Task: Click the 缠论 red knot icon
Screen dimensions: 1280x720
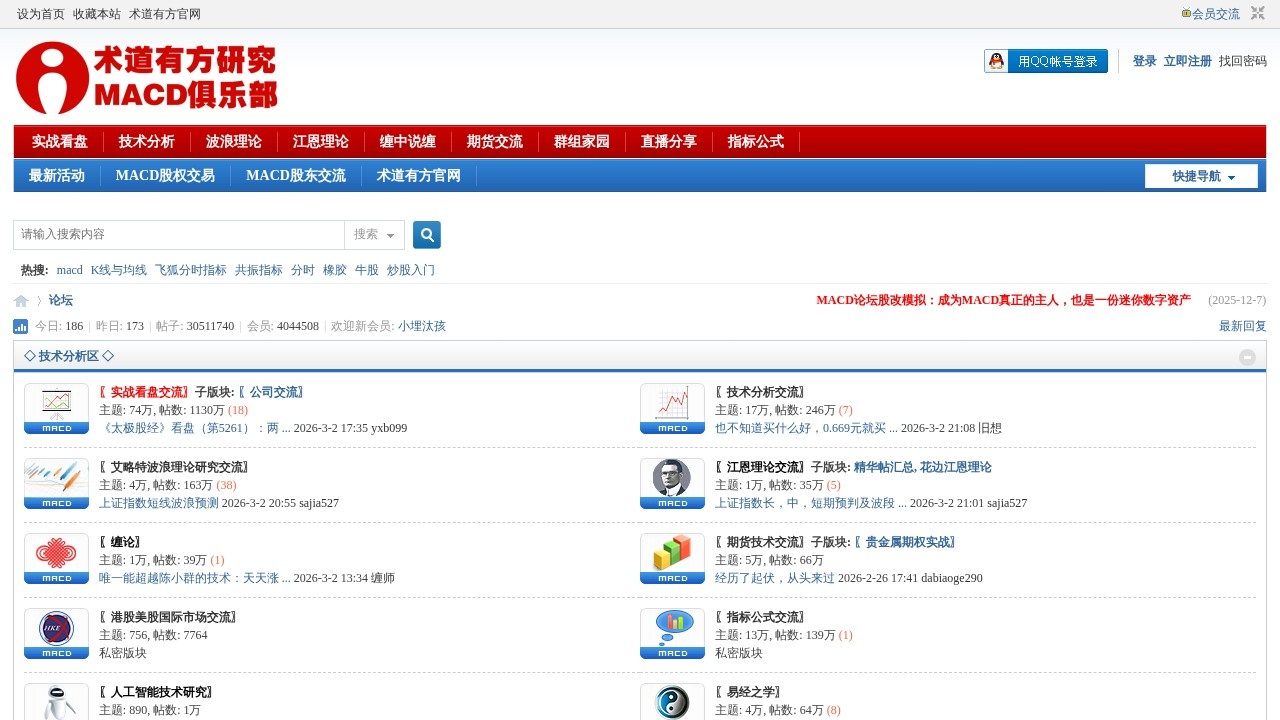Action: click(x=56, y=558)
